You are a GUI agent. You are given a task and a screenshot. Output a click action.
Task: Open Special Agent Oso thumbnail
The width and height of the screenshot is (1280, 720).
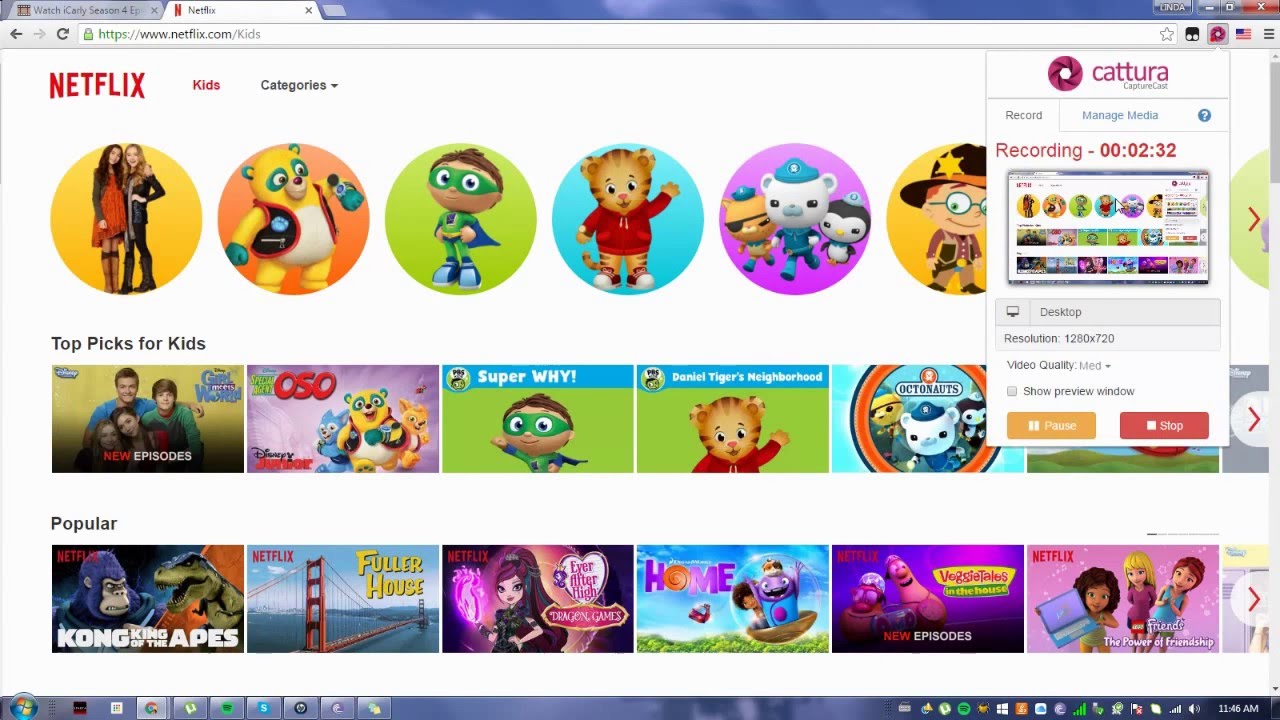(x=343, y=419)
